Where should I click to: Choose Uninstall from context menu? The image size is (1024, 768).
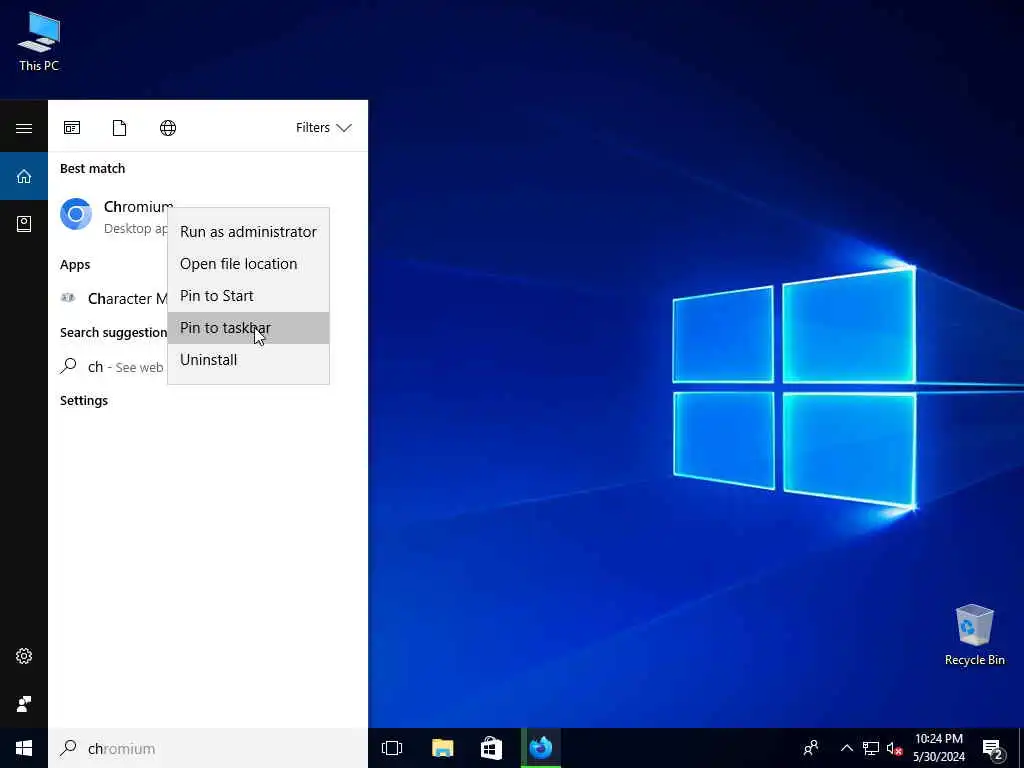tap(248, 360)
